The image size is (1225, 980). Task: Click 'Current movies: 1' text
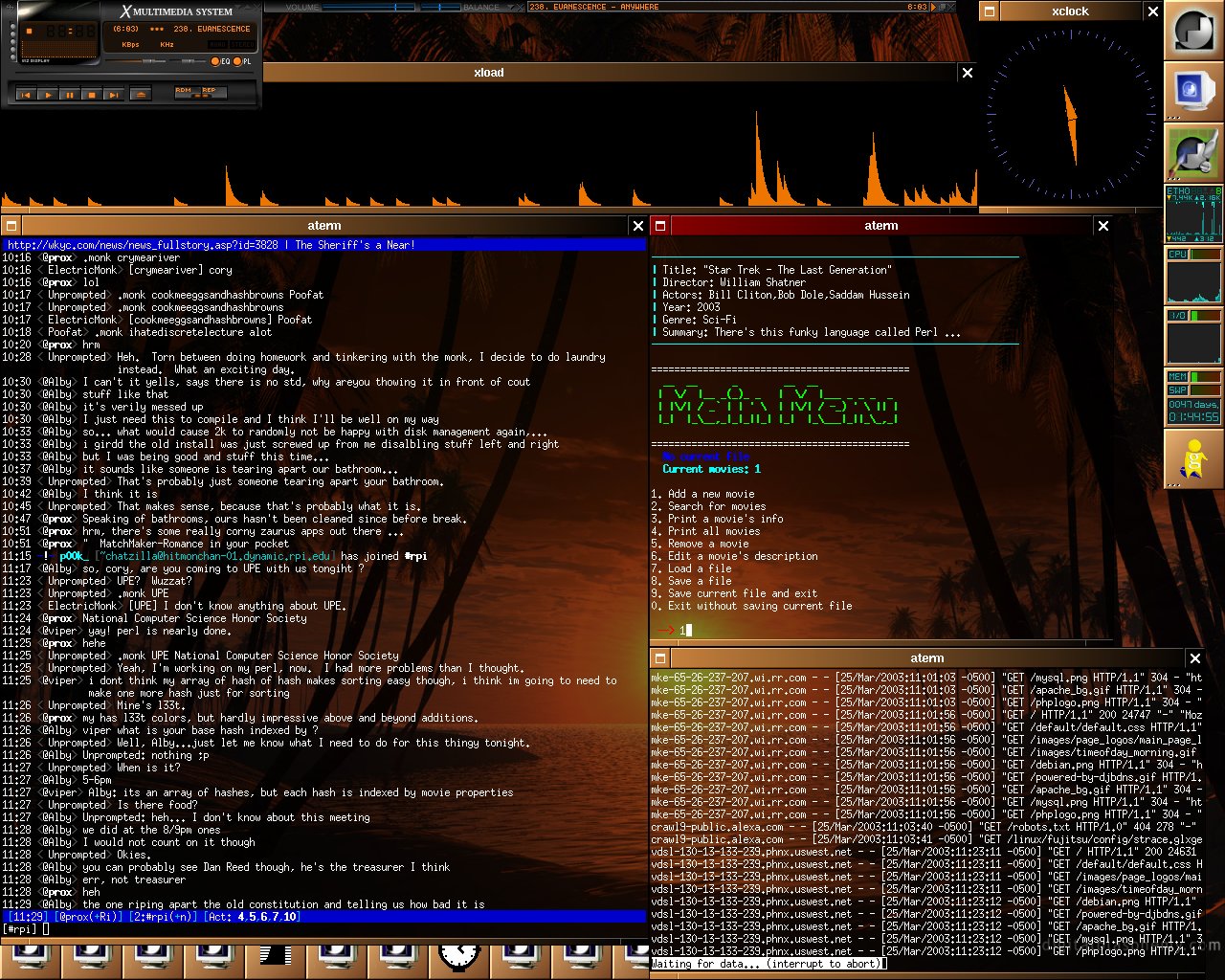pos(711,469)
